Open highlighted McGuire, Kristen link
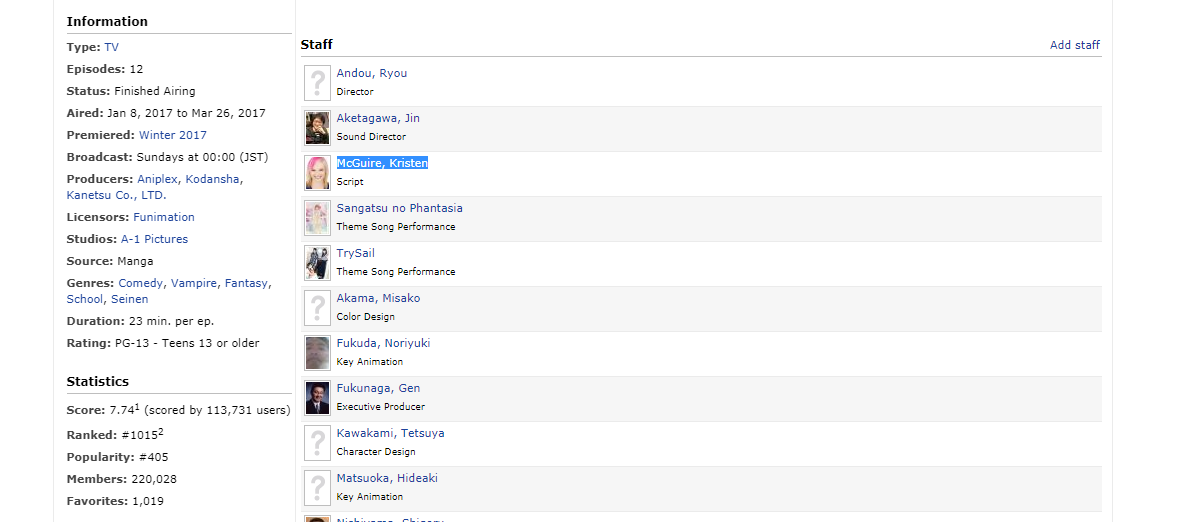The width and height of the screenshot is (1192, 522). tap(382, 163)
